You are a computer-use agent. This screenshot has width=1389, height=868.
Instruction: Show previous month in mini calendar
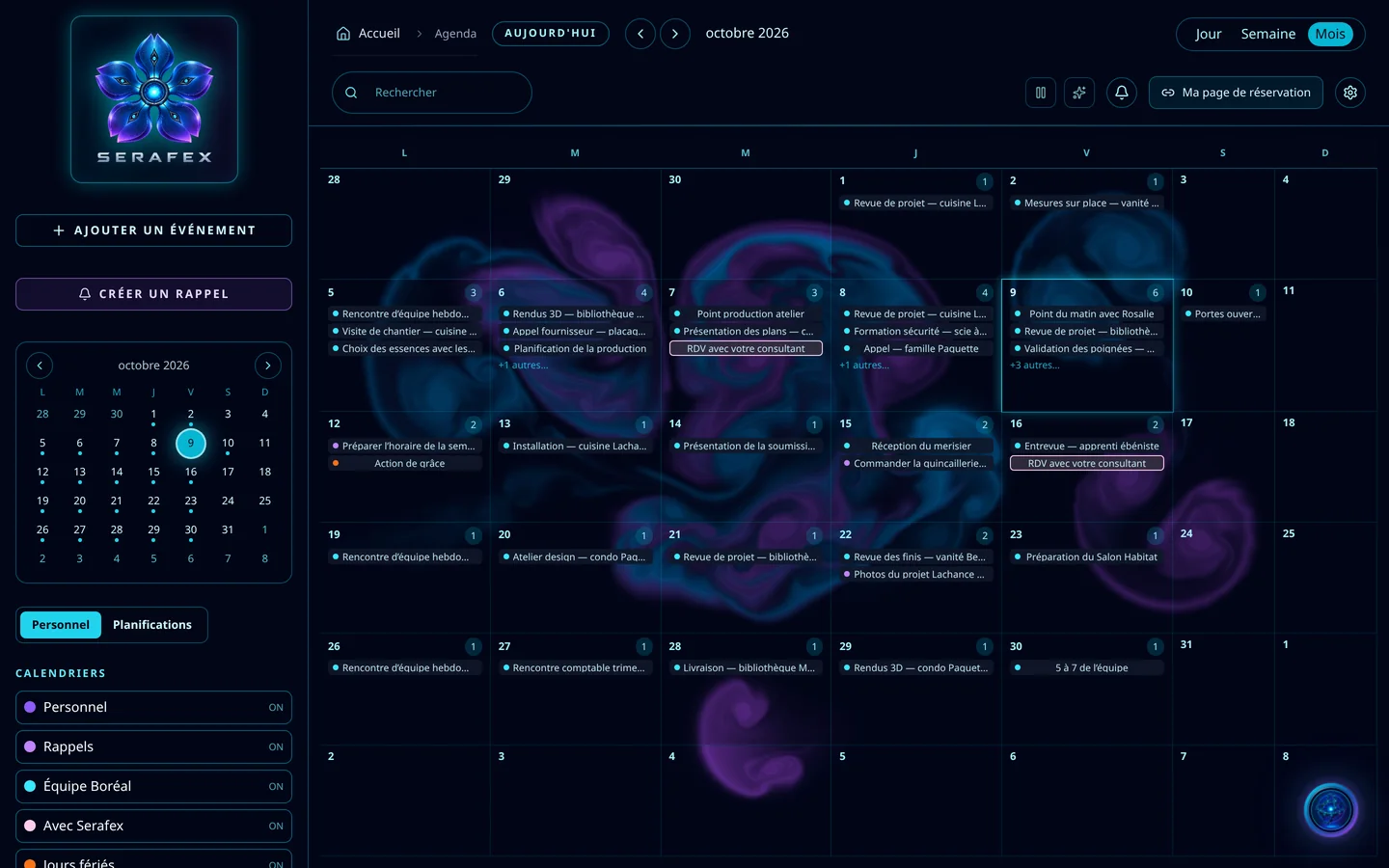pos(40,366)
